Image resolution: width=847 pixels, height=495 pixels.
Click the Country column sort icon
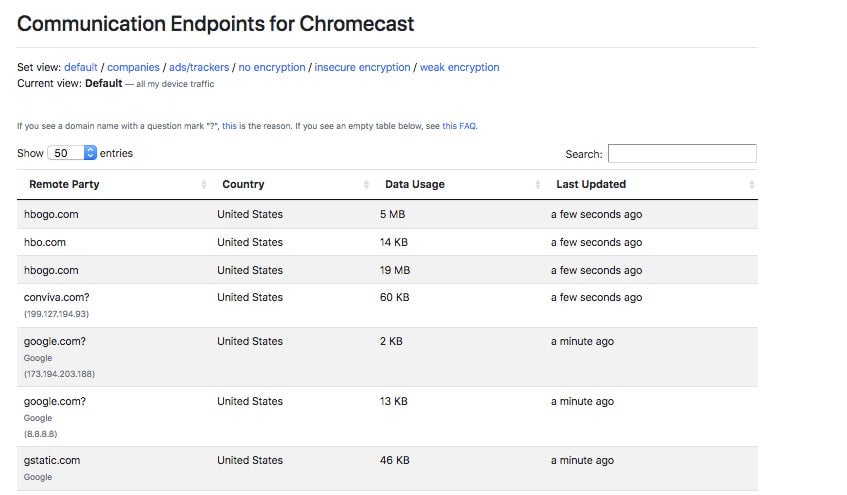[367, 185]
